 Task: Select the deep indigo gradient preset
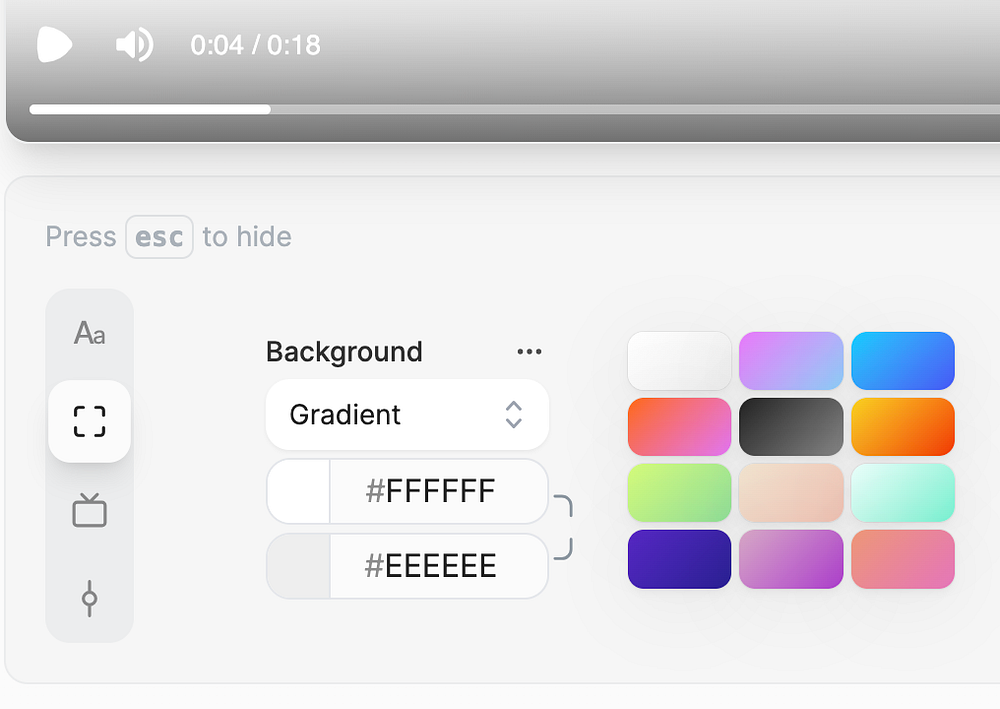click(679, 559)
